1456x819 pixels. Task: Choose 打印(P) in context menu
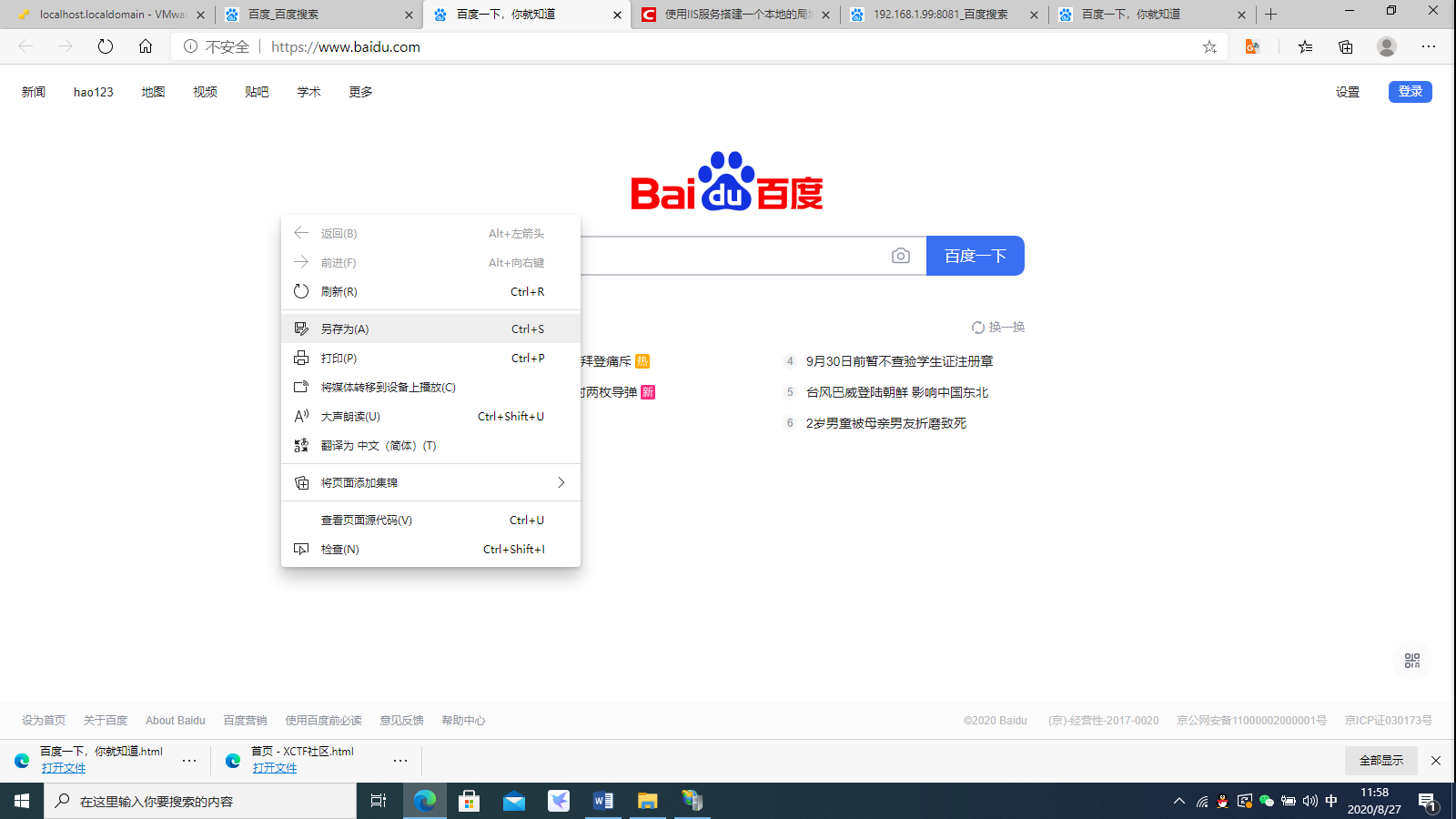click(430, 358)
